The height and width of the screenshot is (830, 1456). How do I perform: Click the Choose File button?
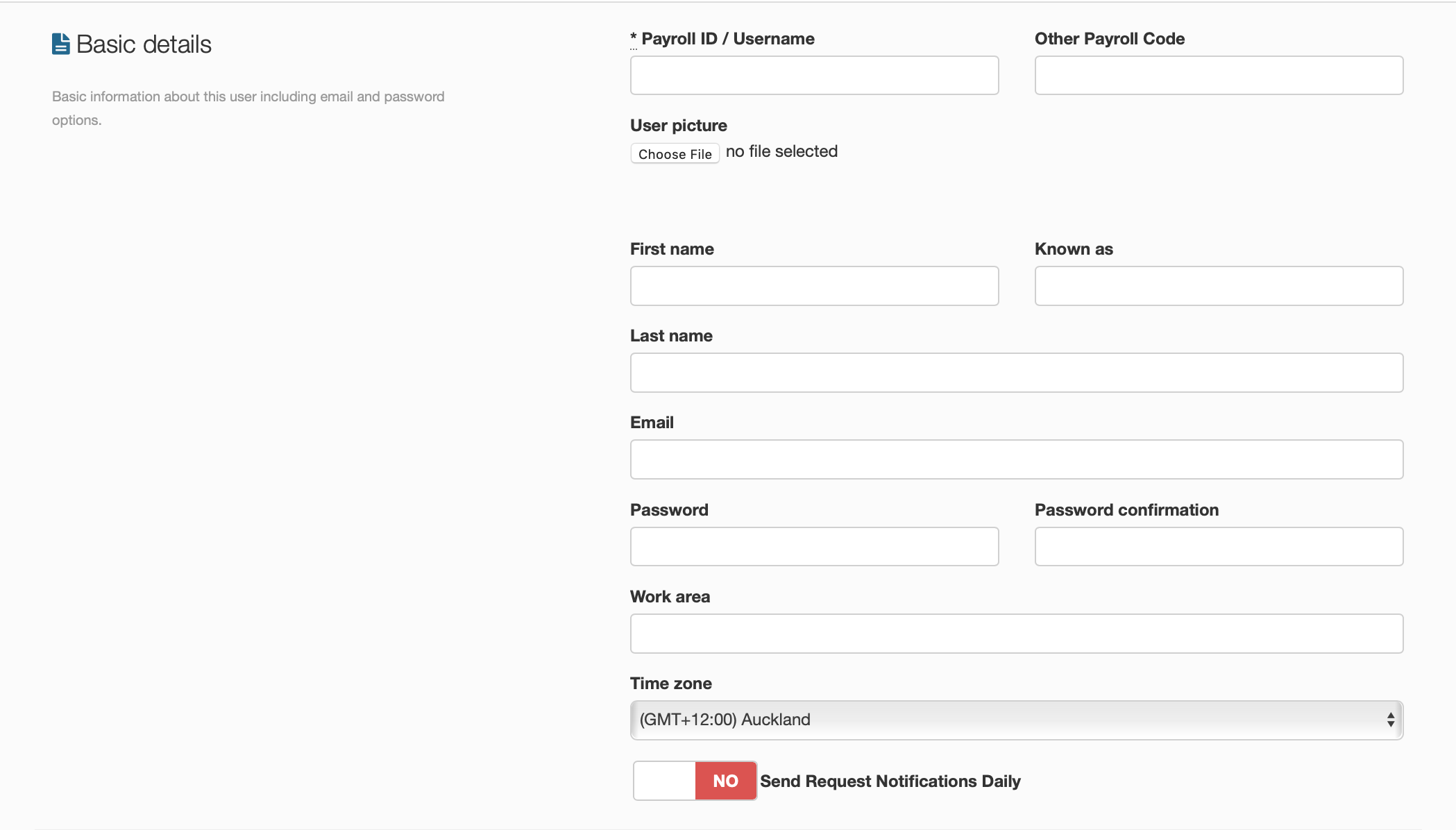pyautogui.click(x=675, y=153)
